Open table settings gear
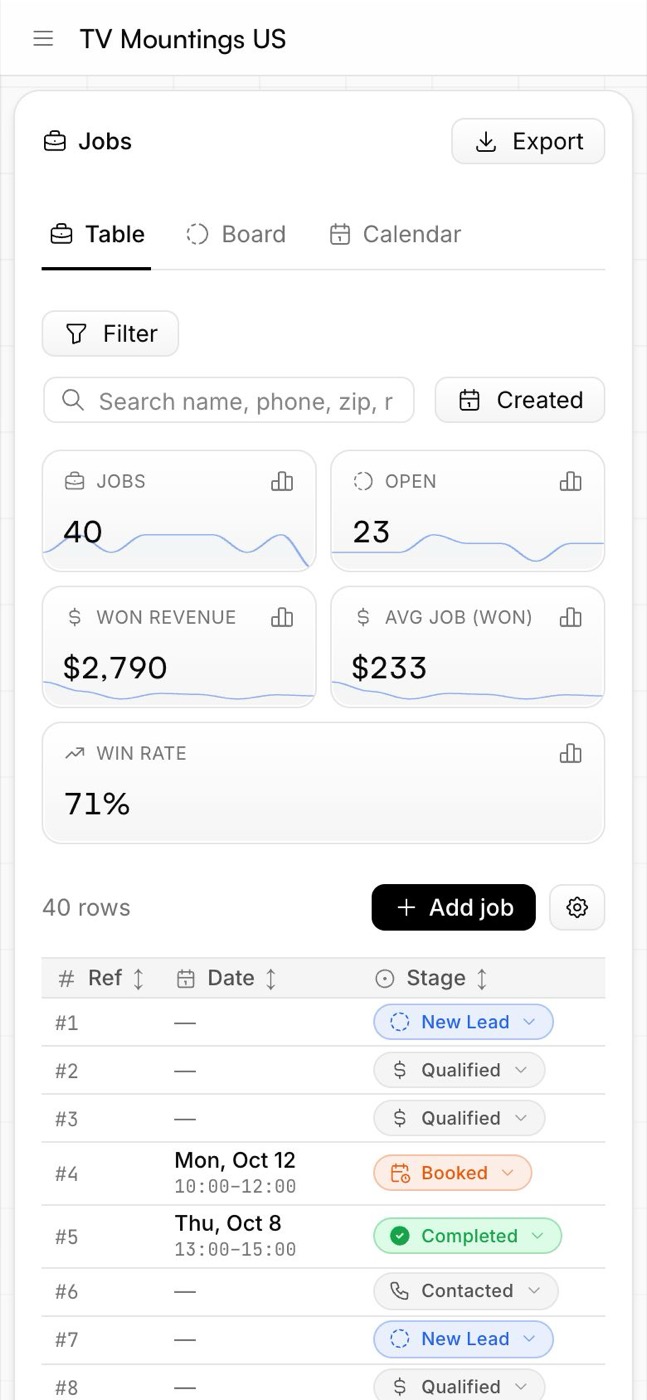The width and height of the screenshot is (647, 1400). click(577, 907)
